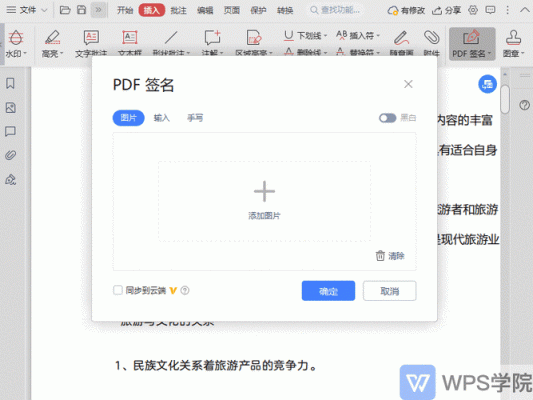
Task: Click the save disk icon
Action: [82, 10]
